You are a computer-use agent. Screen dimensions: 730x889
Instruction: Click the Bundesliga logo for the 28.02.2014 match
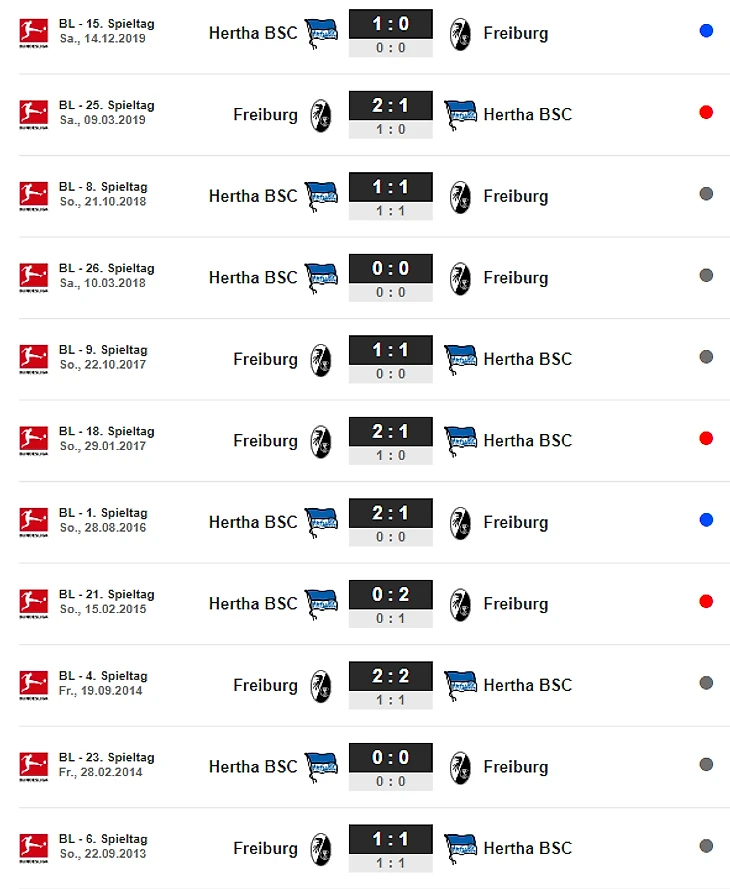(33, 767)
